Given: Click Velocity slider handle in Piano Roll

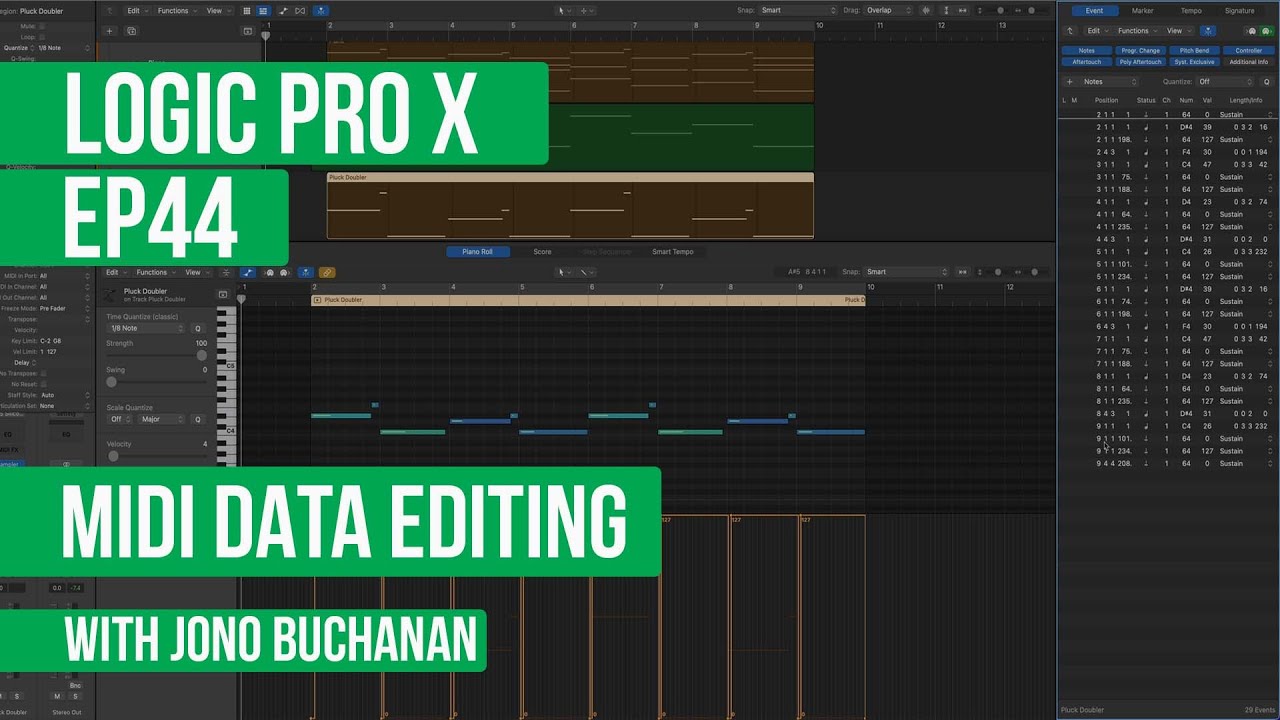Looking at the screenshot, I should pos(112,456).
